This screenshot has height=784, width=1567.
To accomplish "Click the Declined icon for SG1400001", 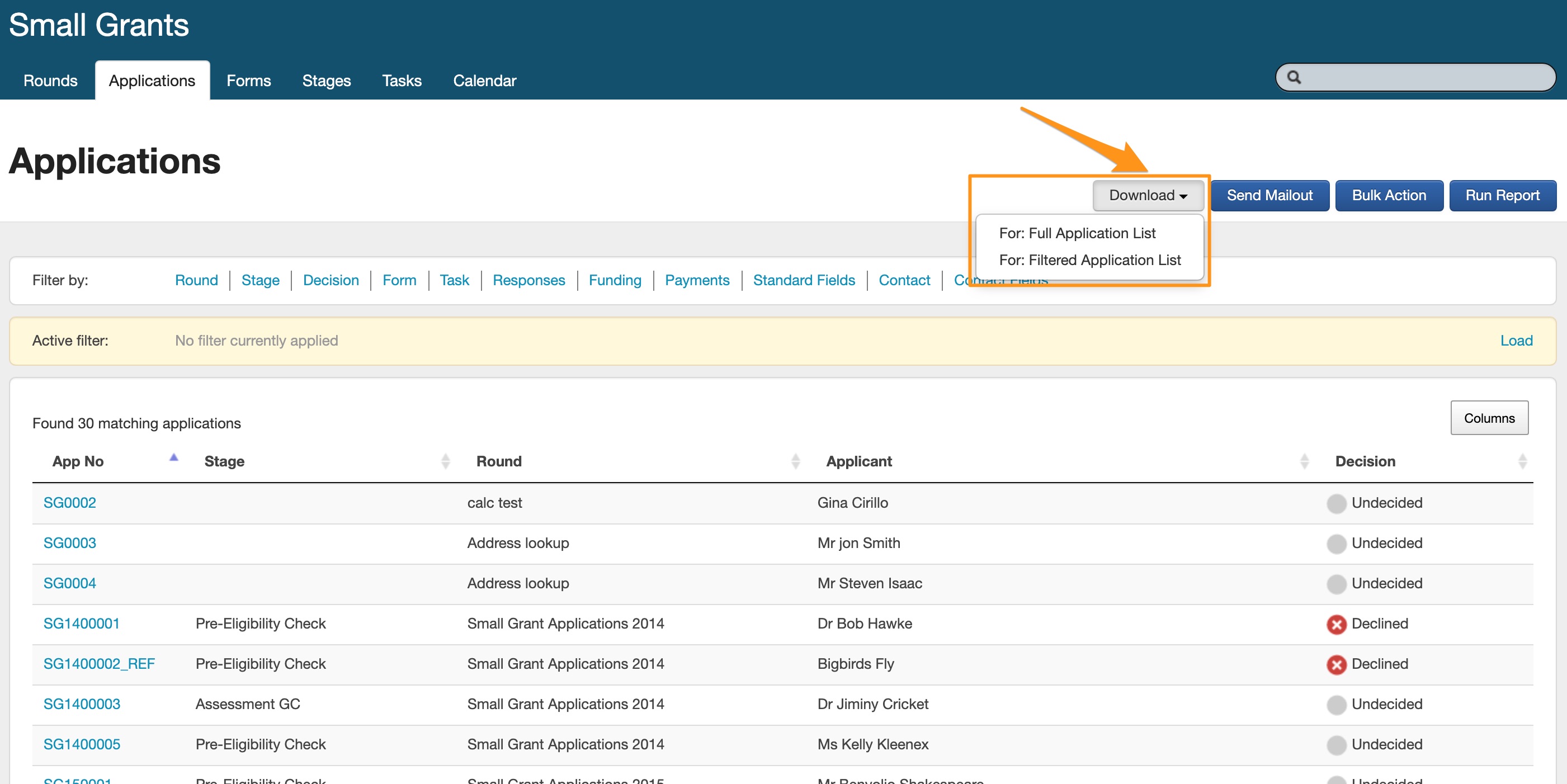I will coord(1336,624).
